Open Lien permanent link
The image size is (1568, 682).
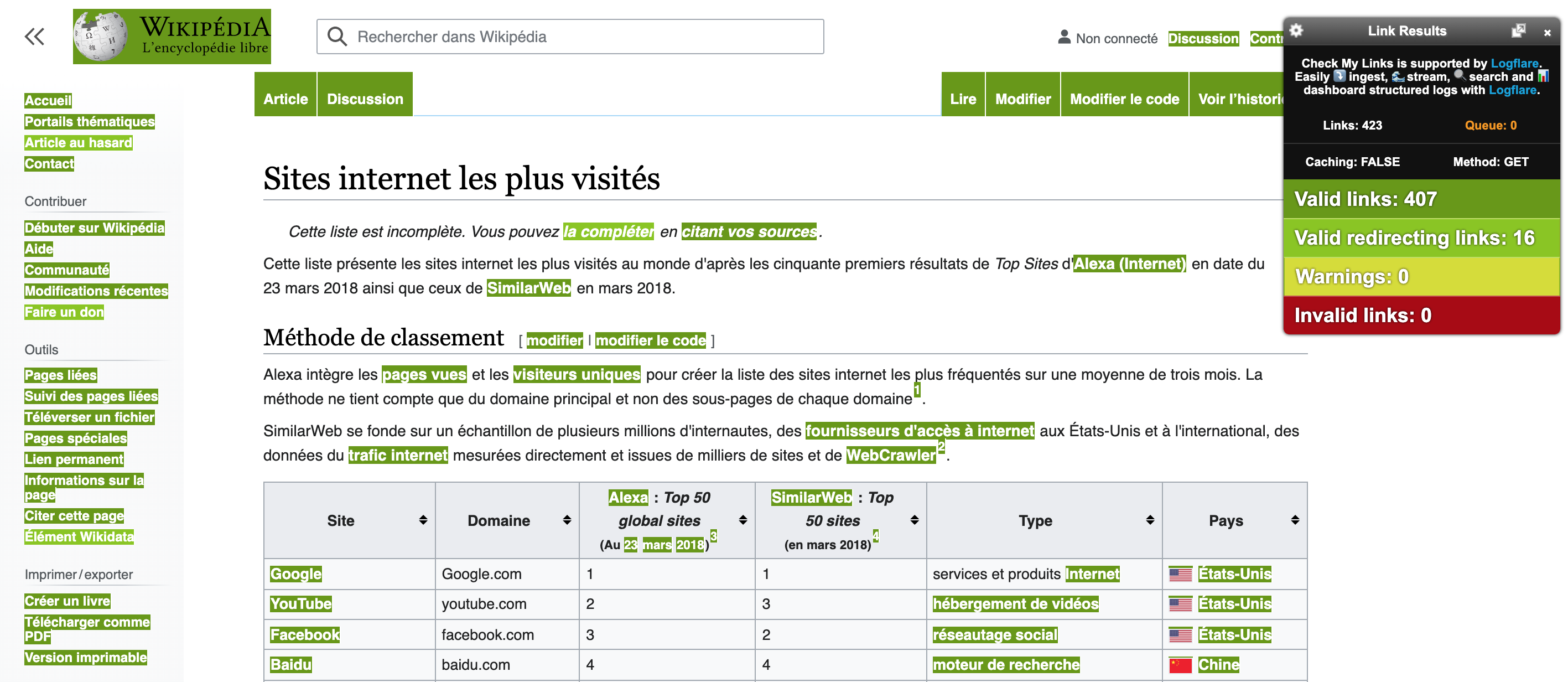(74, 459)
